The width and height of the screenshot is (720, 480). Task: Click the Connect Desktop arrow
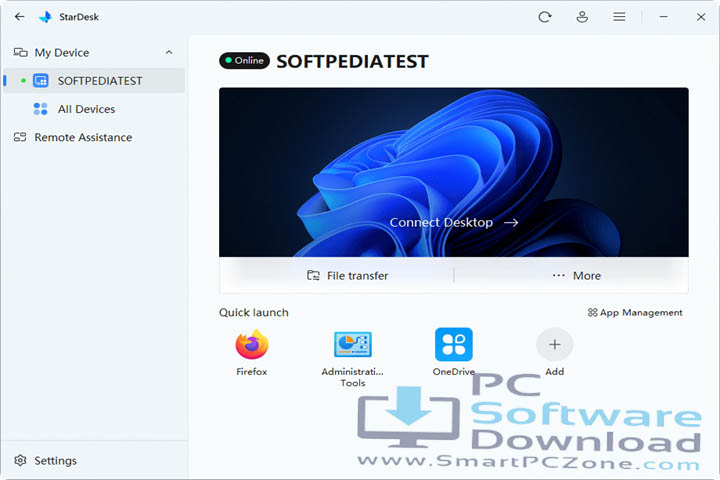pos(511,222)
